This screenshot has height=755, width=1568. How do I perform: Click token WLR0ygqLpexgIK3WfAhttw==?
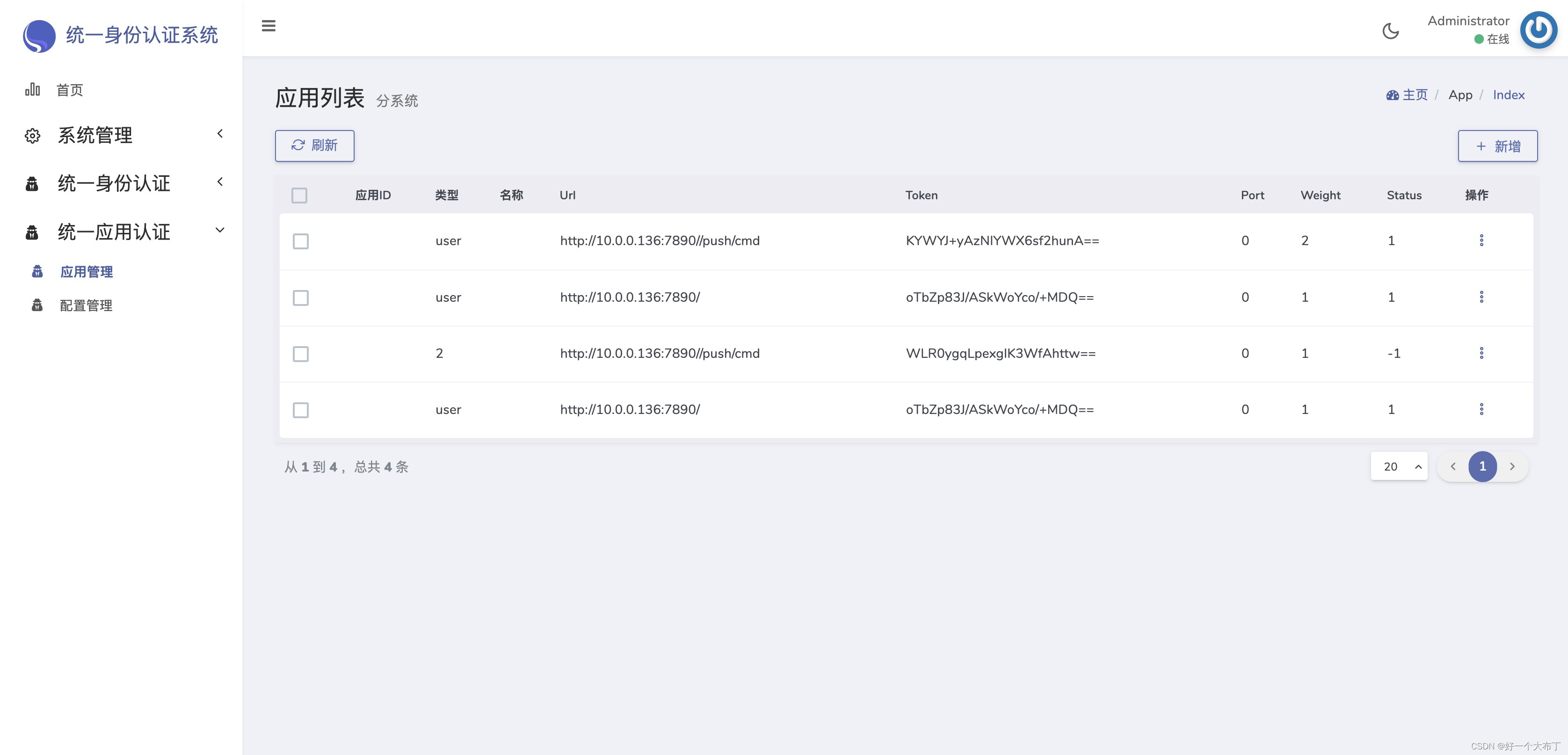pyautogui.click(x=1001, y=353)
